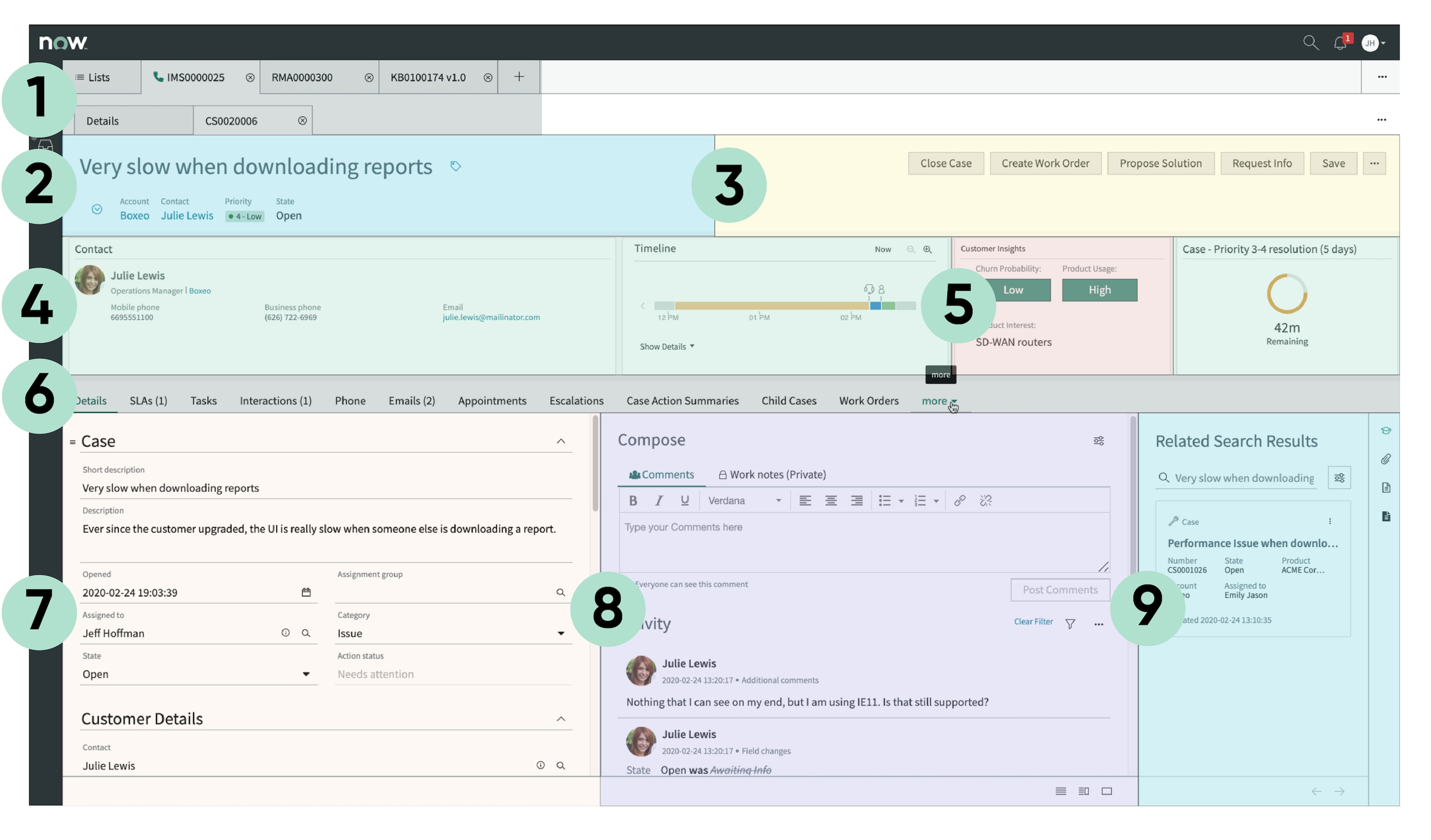Click the attachments paperclip icon in sidebar

tap(1386, 459)
